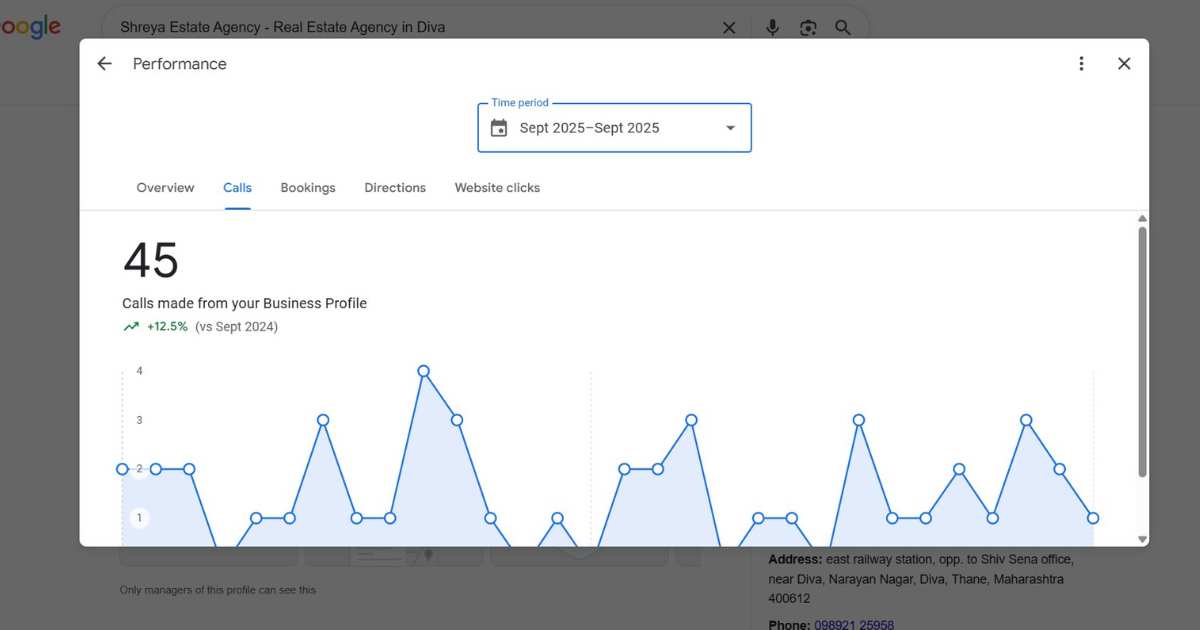Screen dimensions: 1200x630
Task: Activate voice search with the microphone icon
Action: tap(772, 27)
